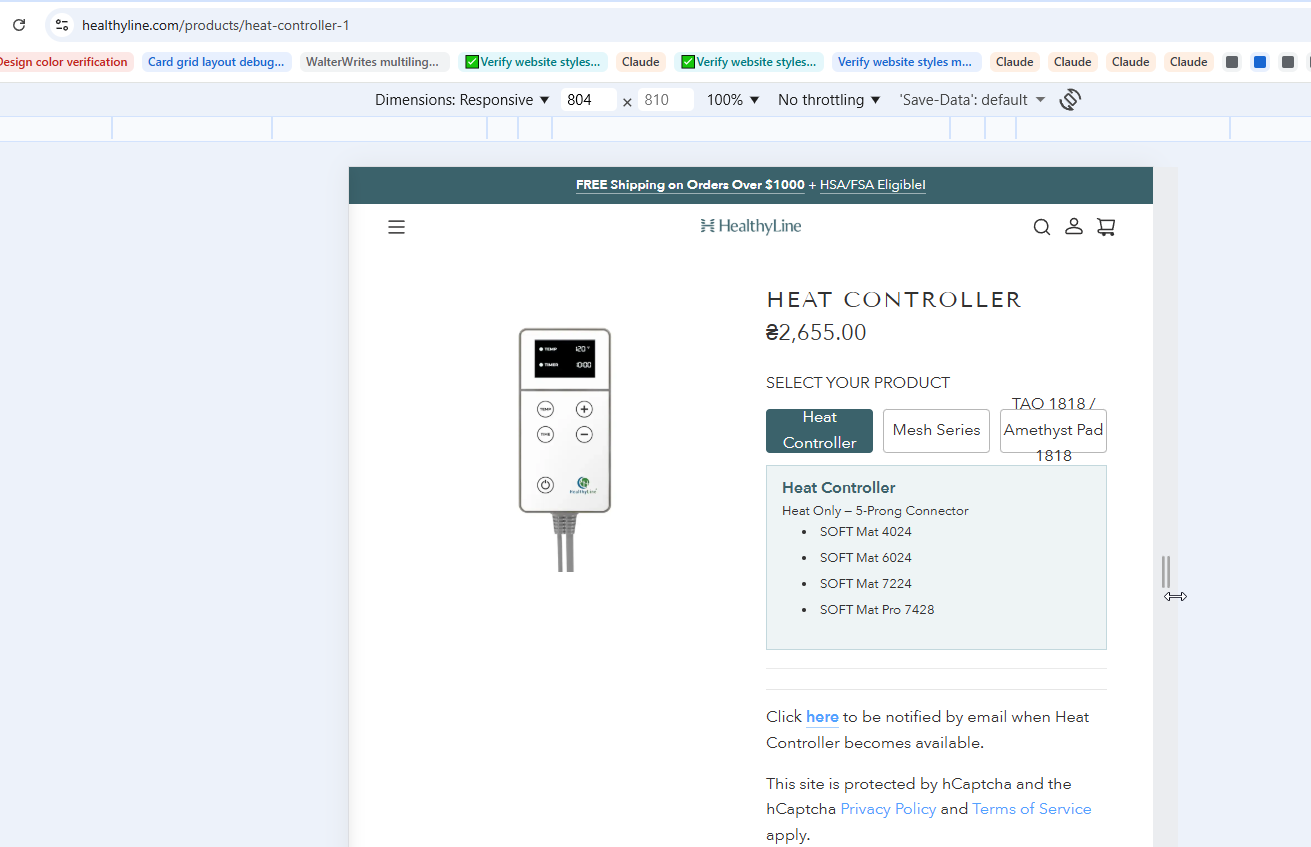Image resolution: width=1311 pixels, height=847 pixels.
Task: Click the SELECT YOUR PRODUCT label
Action: coord(858,383)
